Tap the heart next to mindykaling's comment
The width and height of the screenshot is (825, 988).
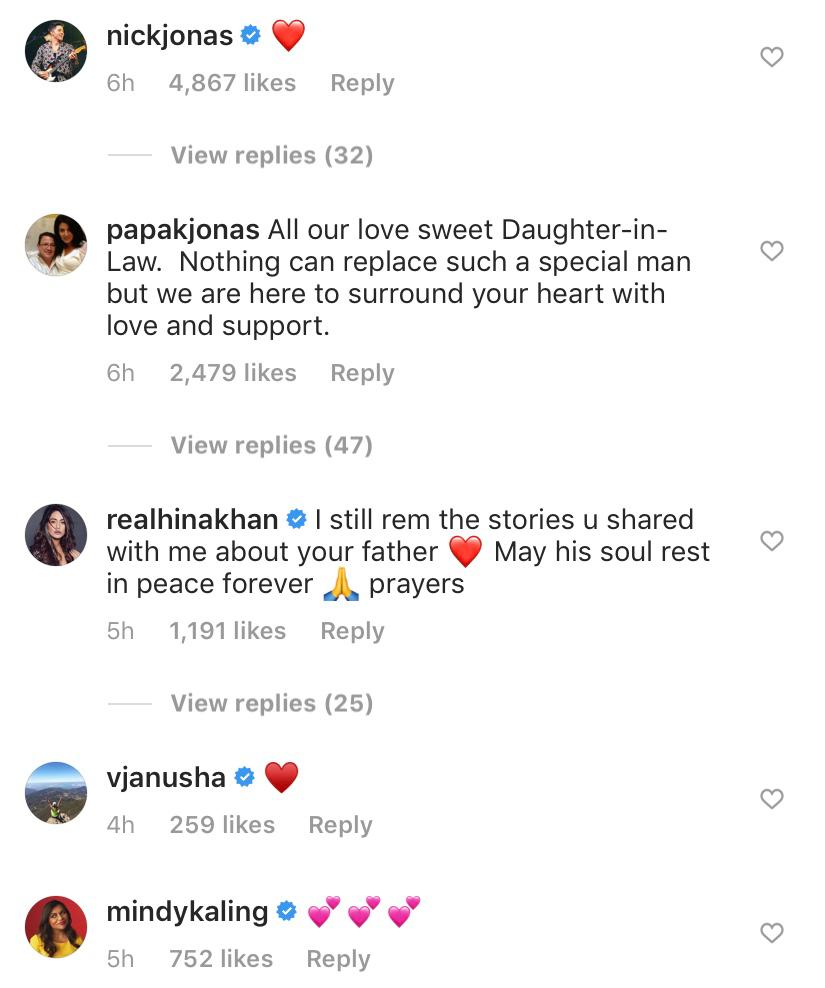[772, 933]
